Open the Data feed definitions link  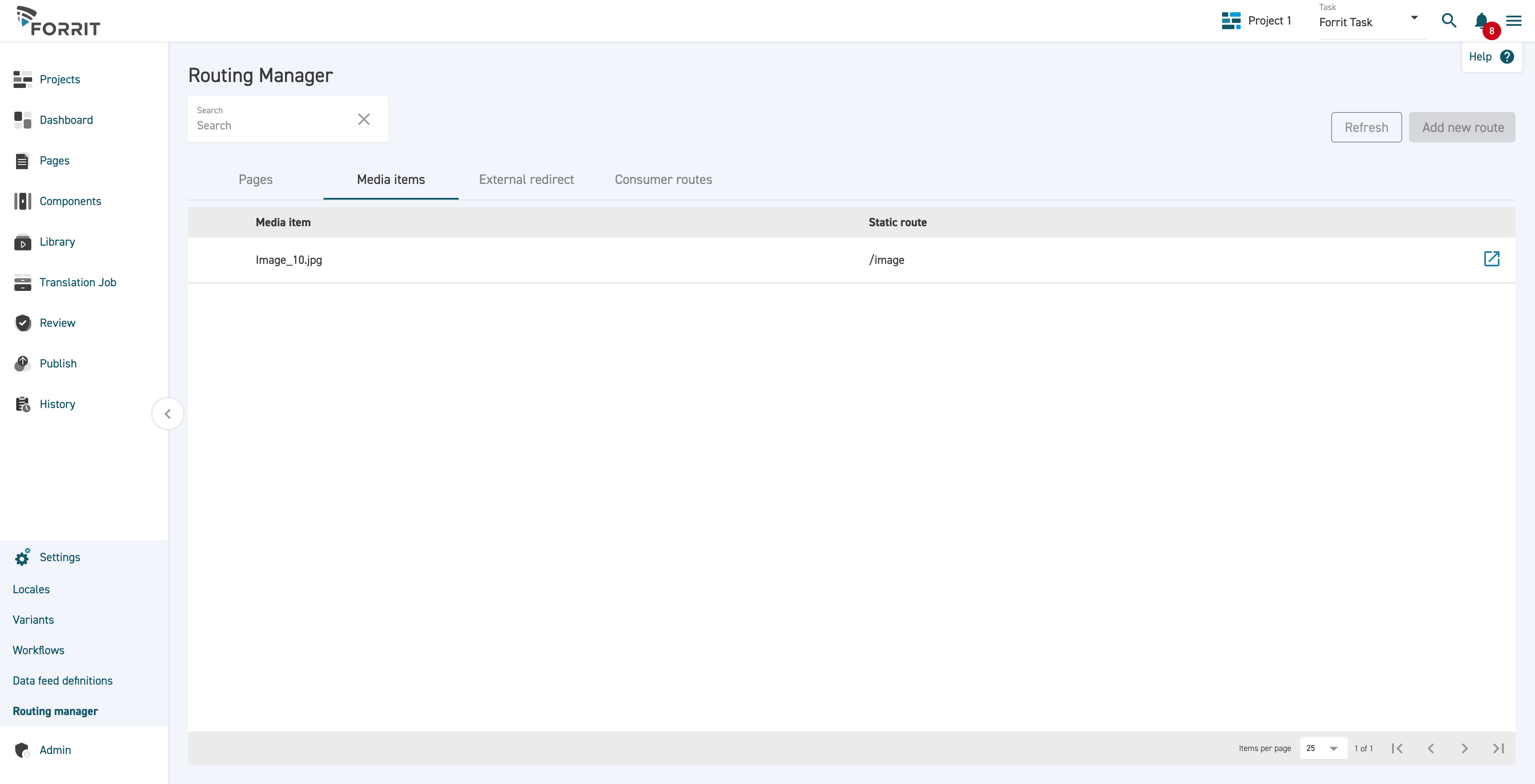pos(63,680)
